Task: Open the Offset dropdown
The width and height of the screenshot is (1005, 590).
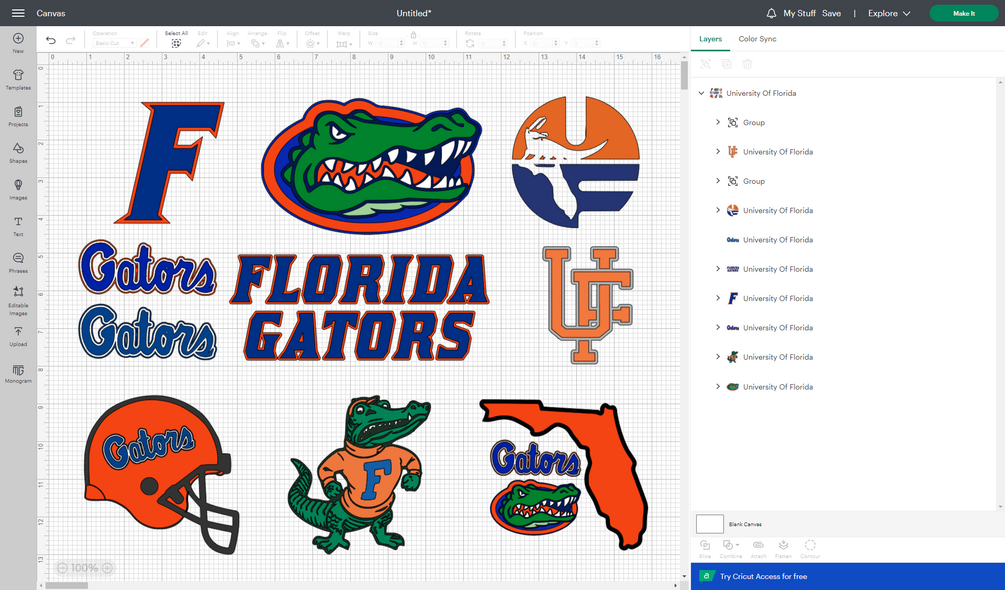Action: click(313, 43)
